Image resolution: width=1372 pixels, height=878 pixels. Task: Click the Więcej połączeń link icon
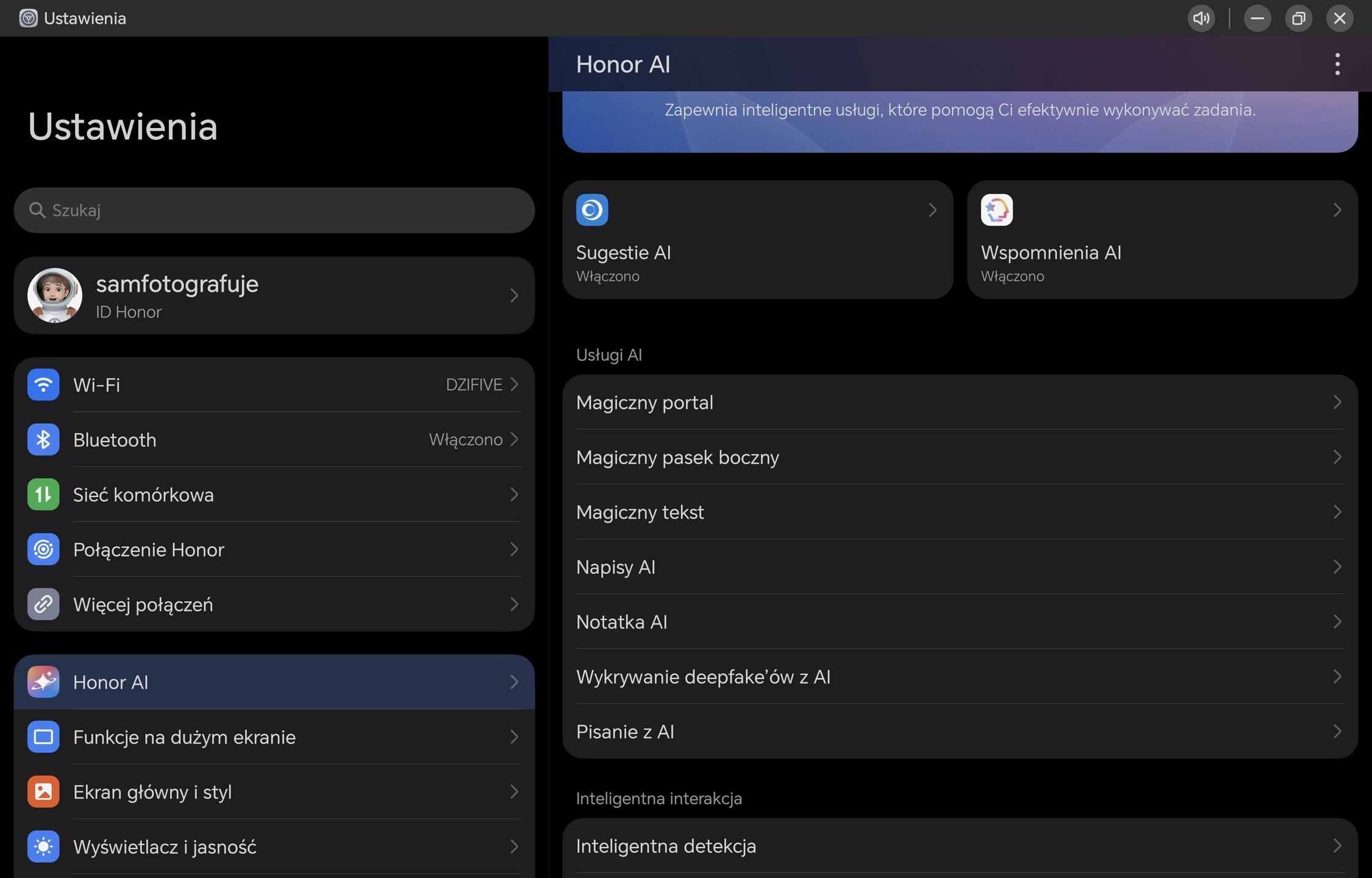click(x=43, y=604)
